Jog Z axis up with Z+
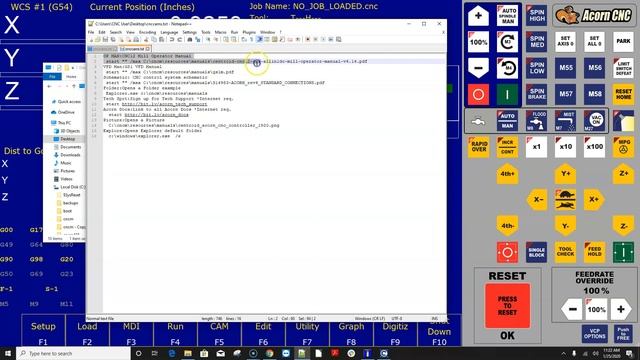Screen dimensions: 640x360 623,174
